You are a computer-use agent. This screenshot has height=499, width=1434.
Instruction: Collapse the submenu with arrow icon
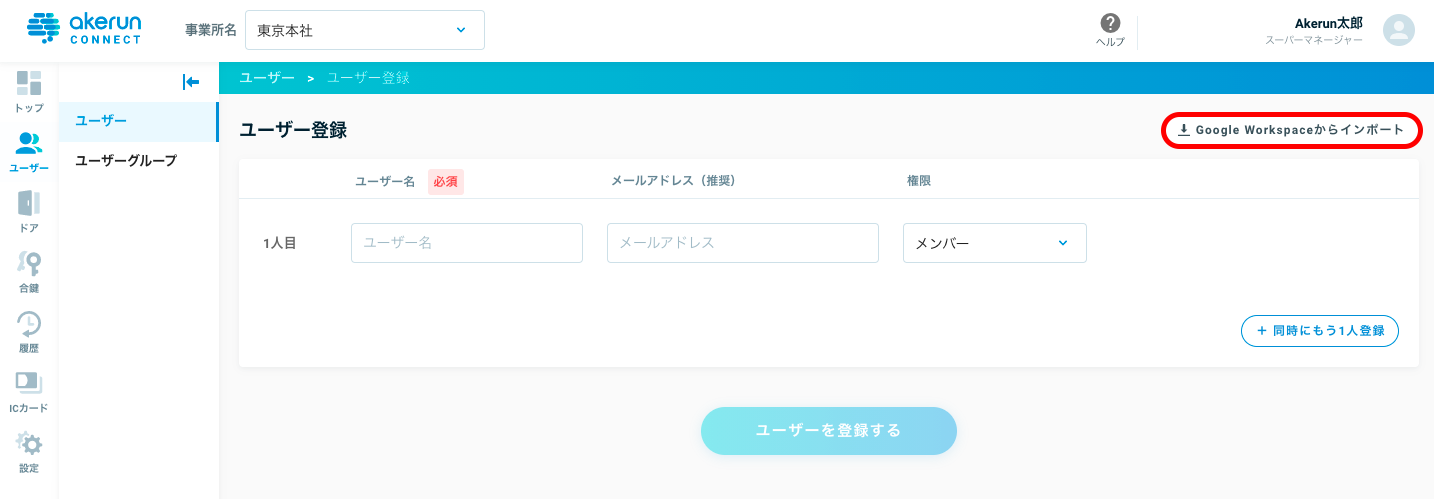coord(191,82)
